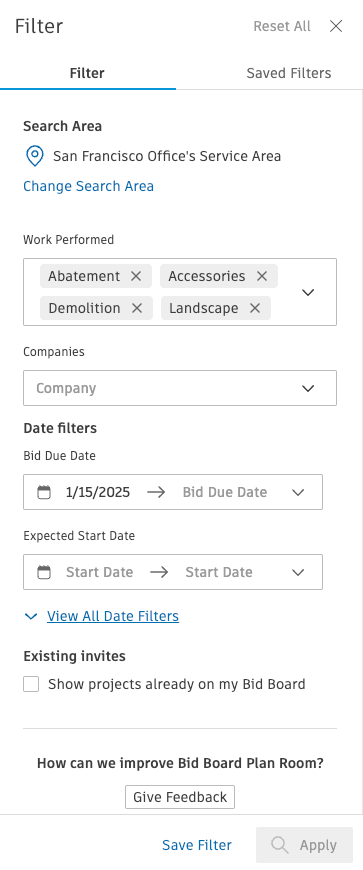Remove the Demolition tag

click(x=137, y=308)
